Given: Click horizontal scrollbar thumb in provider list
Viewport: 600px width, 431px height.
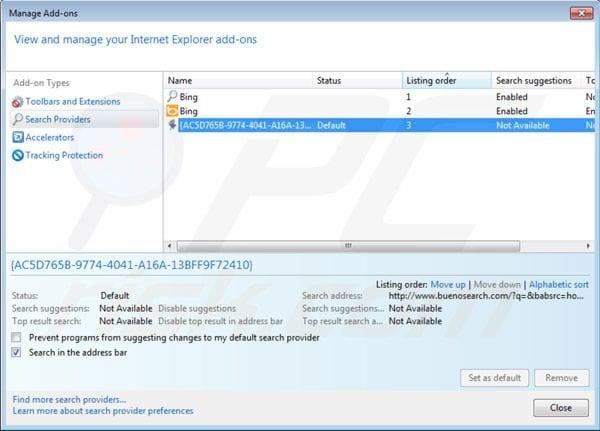Looking at the screenshot, I should pyautogui.click(x=348, y=246).
